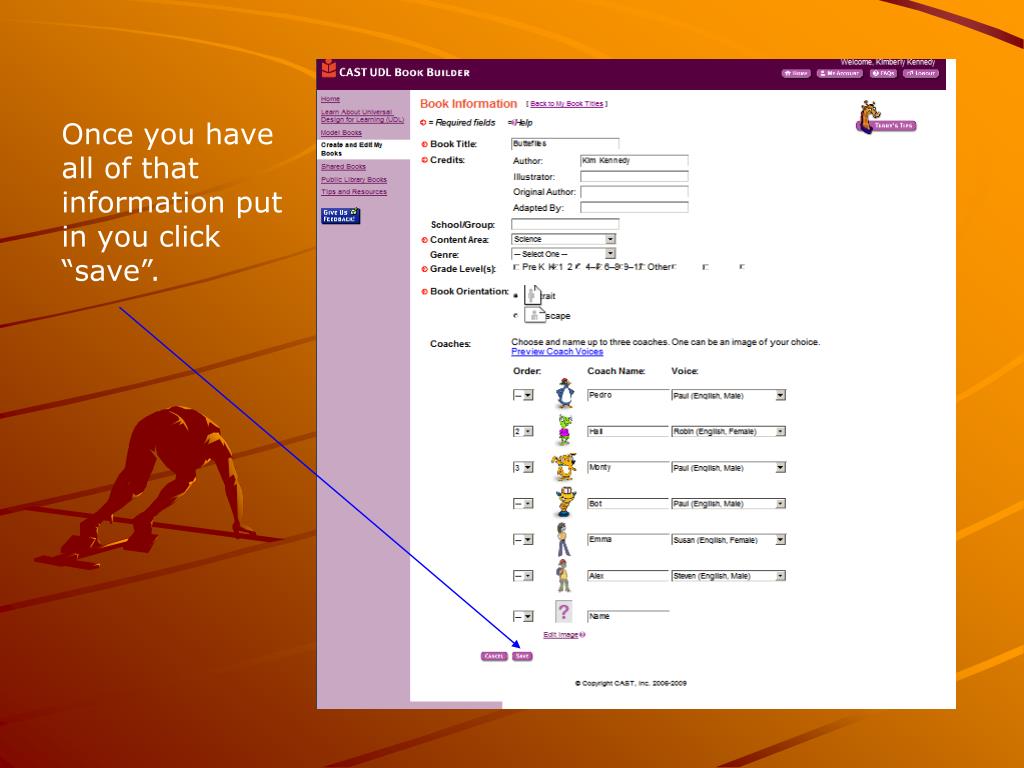Click the Back to My Book Titles link
The width and height of the screenshot is (1024, 768).
pyautogui.click(x=566, y=104)
